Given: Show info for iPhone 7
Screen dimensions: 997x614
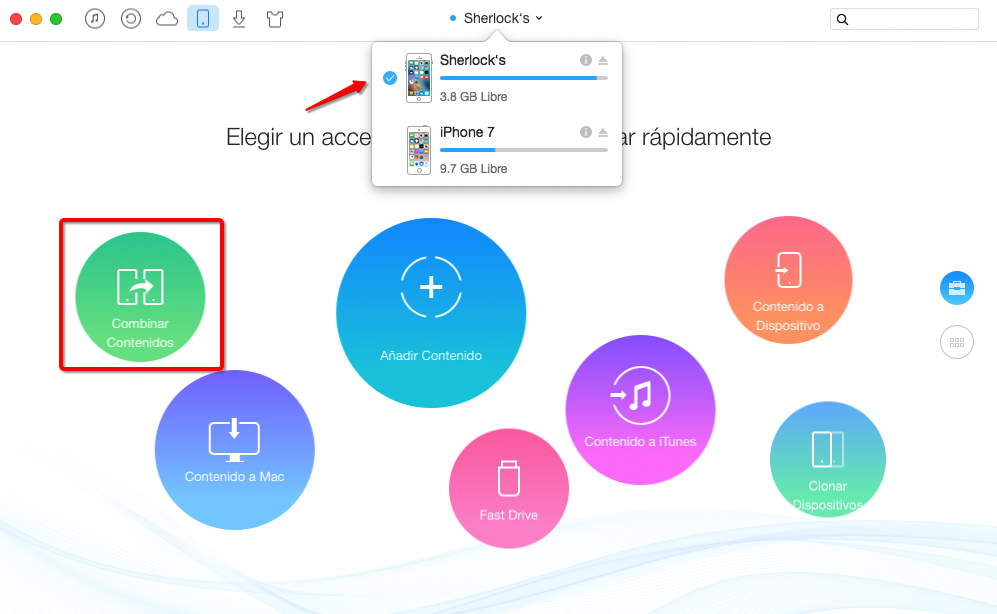Looking at the screenshot, I should pos(586,132).
